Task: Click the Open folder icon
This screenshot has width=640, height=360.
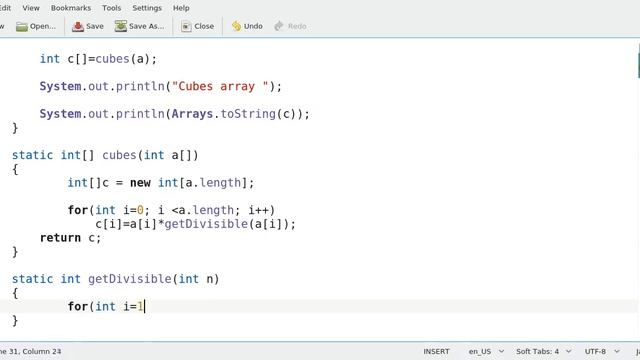Action: [22, 27]
